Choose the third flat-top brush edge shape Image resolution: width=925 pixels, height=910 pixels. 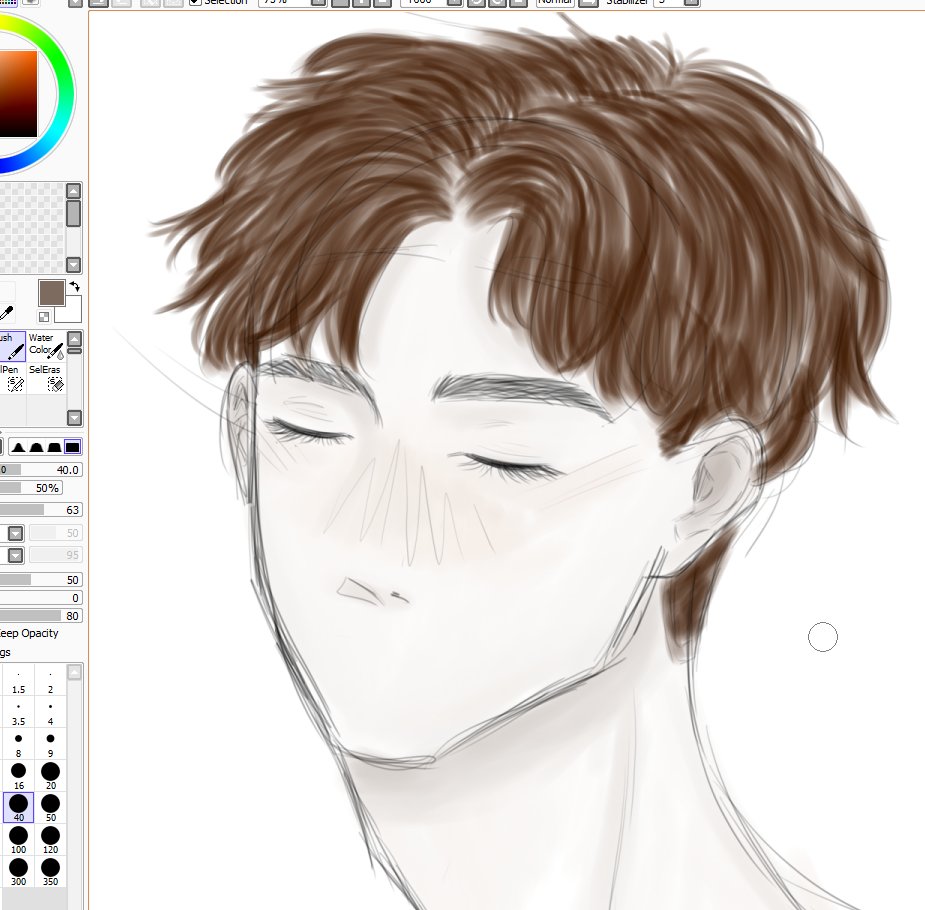[54, 447]
